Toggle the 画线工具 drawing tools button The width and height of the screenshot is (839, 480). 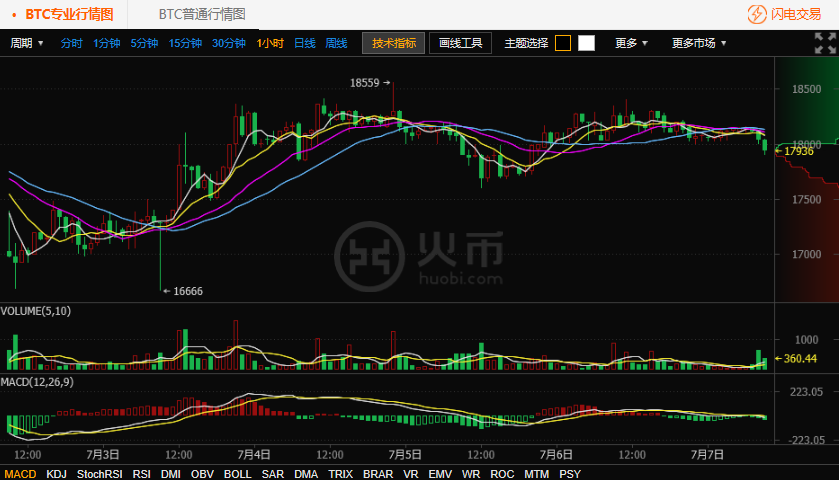click(x=460, y=43)
